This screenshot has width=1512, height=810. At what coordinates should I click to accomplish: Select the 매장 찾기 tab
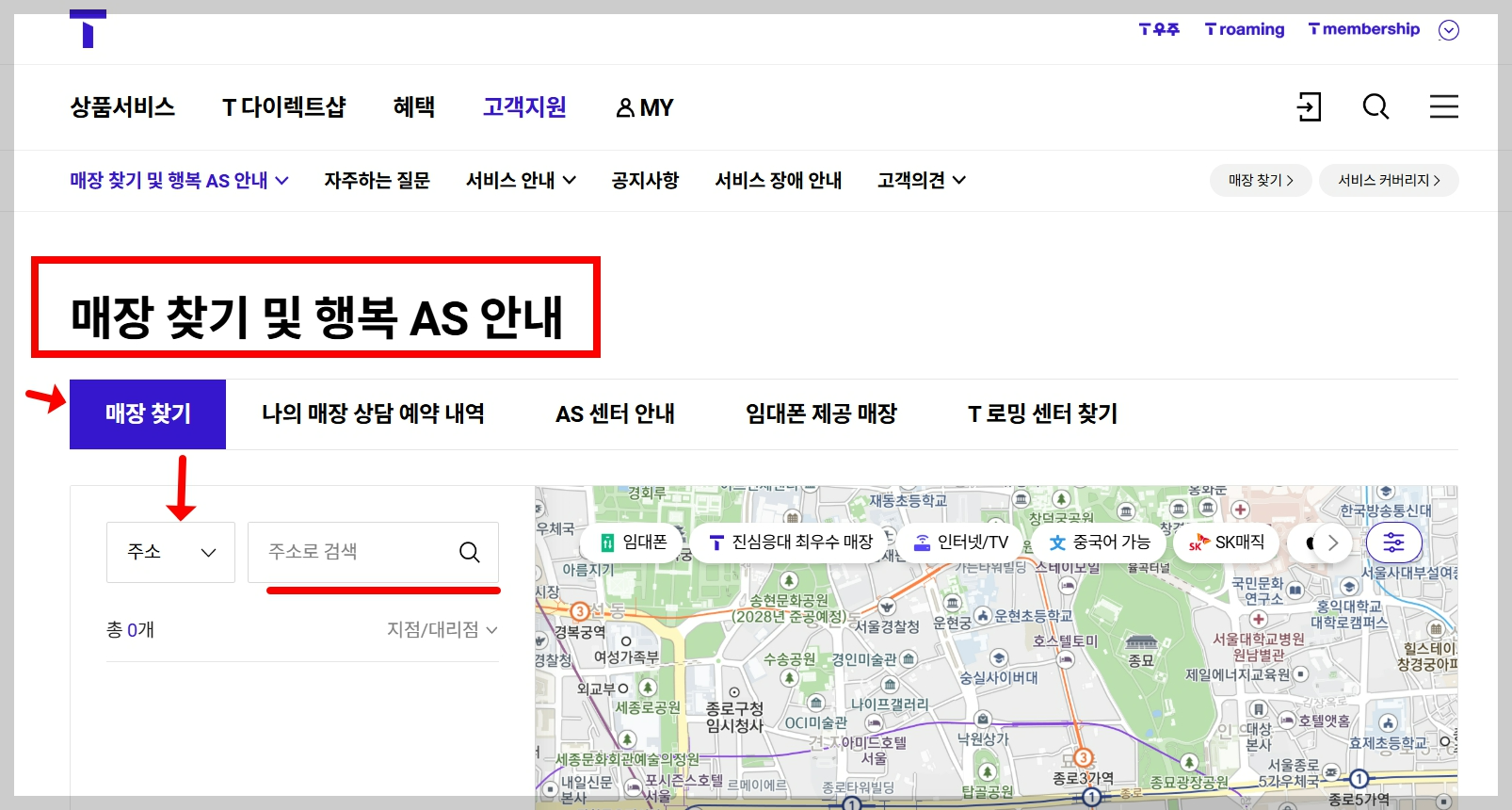[148, 414]
